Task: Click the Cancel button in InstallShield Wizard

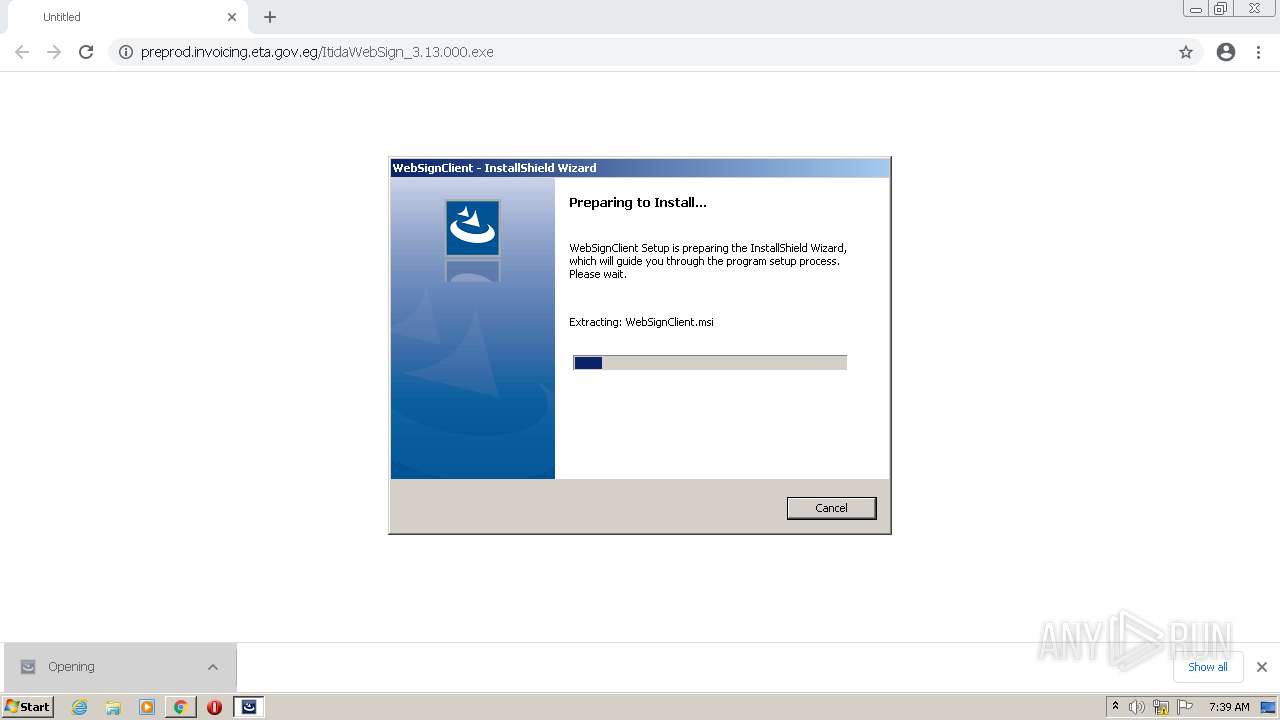Action: (831, 508)
